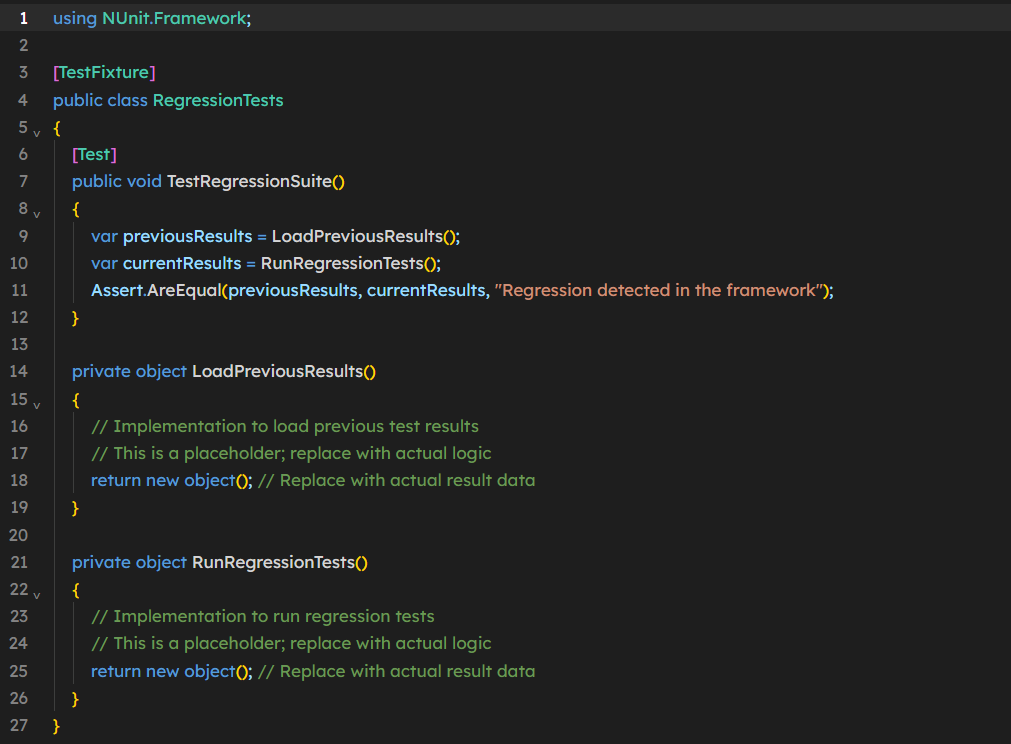Click the LoadPreviousResults method declaration on line 14
The height and width of the screenshot is (744, 1011).
click(278, 371)
